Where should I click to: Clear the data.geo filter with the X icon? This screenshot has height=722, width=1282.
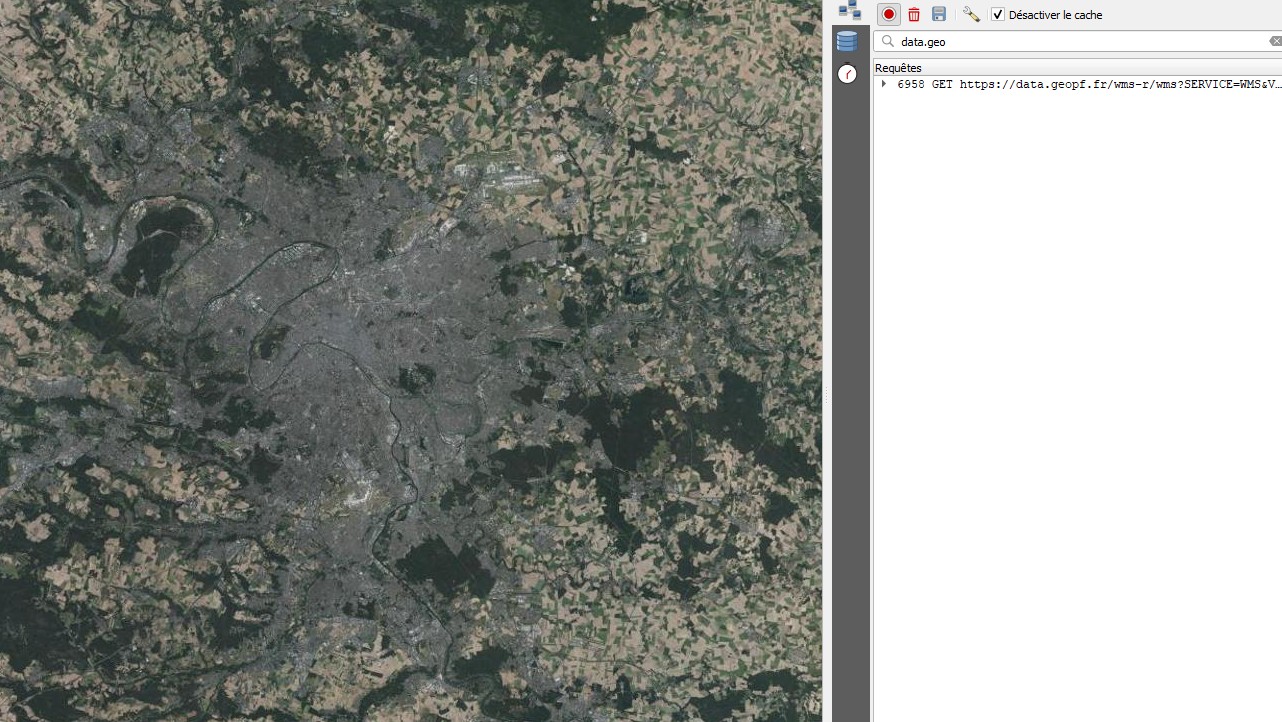[1275, 41]
